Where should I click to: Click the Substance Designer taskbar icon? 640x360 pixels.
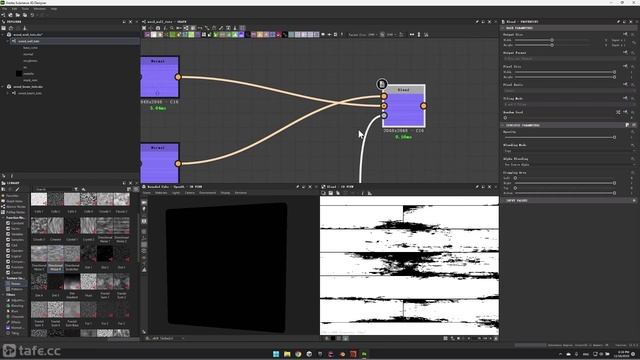(x=364, y=354)
